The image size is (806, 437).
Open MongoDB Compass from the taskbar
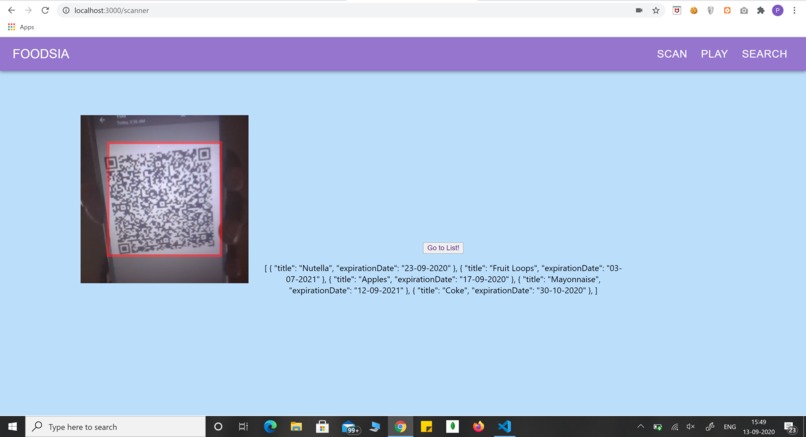tap(452, 427)
